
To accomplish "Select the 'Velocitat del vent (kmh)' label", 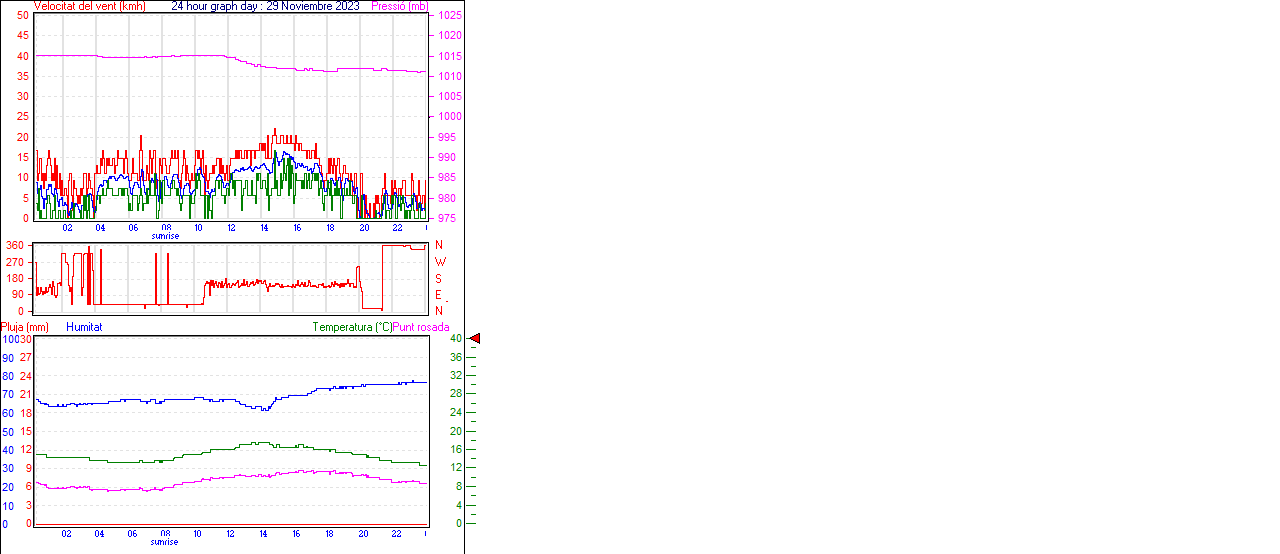I will 90,6.
